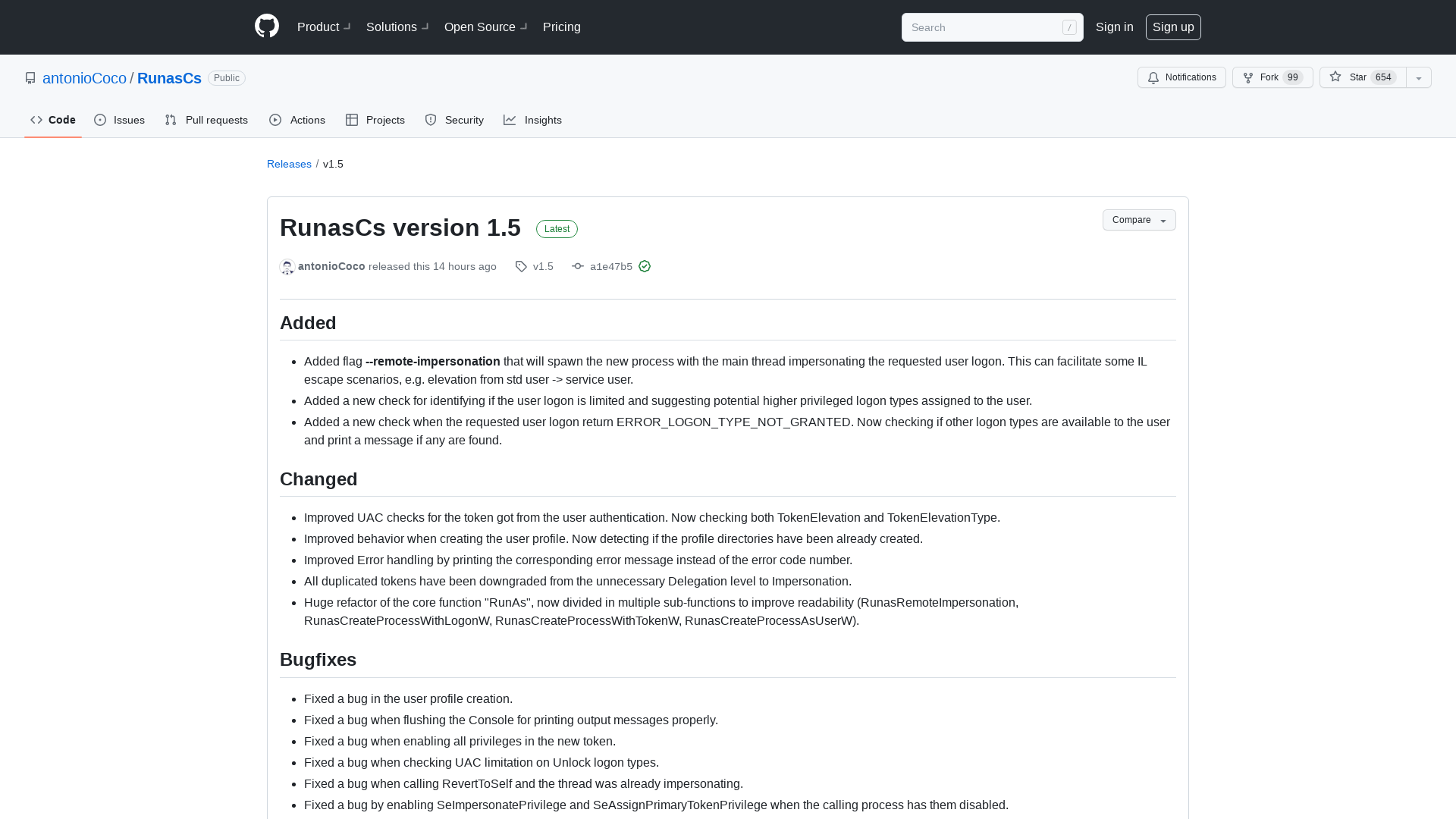The height and width of the screenshot is (819, 1456).
Task: Click the commit icon beside a1e47b5
Action: pos(578,266)
